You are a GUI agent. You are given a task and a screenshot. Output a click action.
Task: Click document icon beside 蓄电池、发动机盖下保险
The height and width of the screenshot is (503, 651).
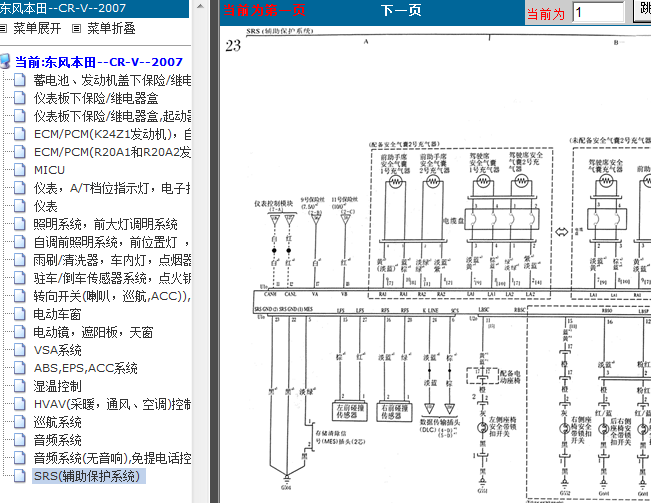[20, 80]
